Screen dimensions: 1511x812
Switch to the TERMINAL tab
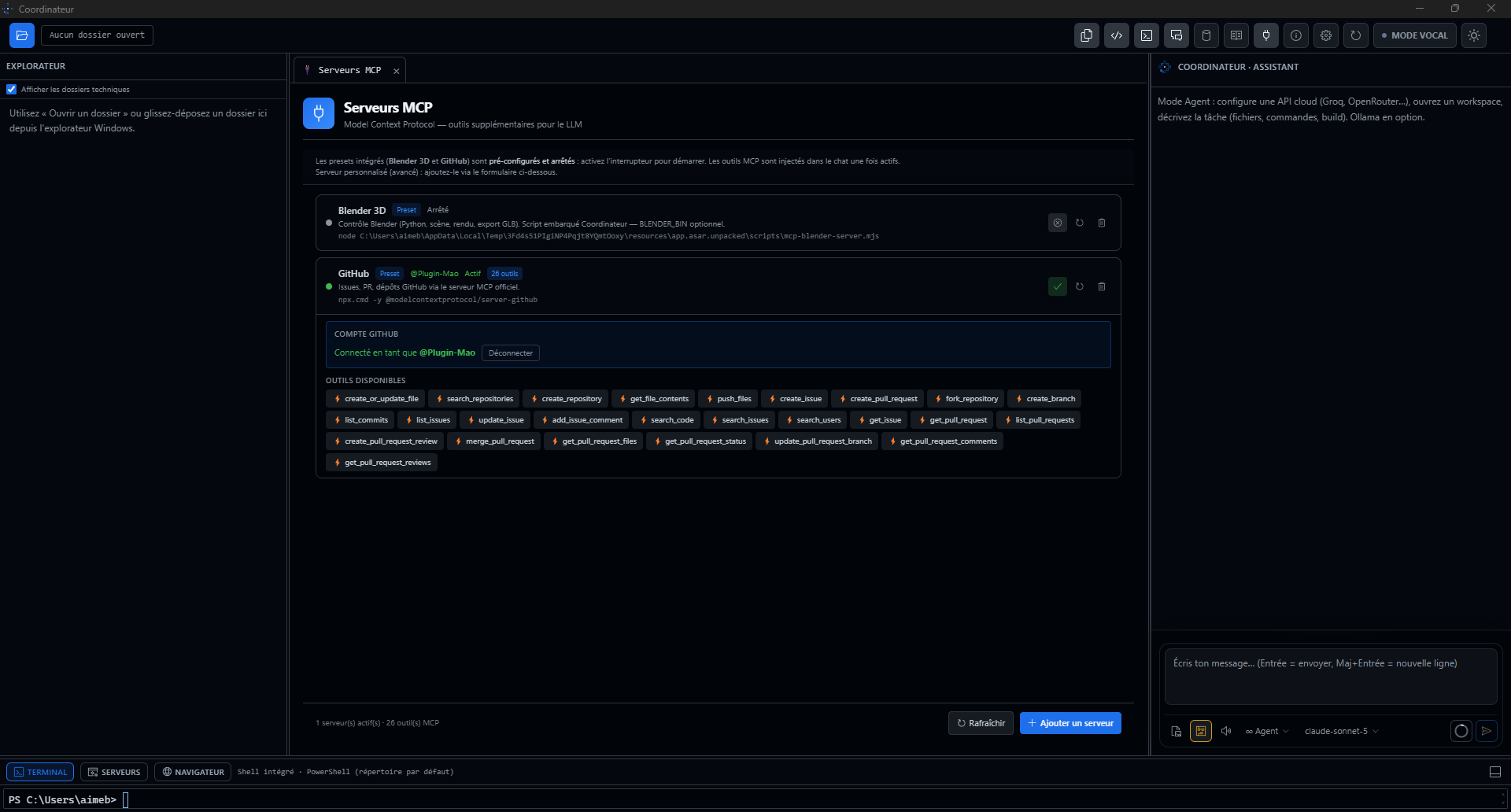(x=40, y=772)
